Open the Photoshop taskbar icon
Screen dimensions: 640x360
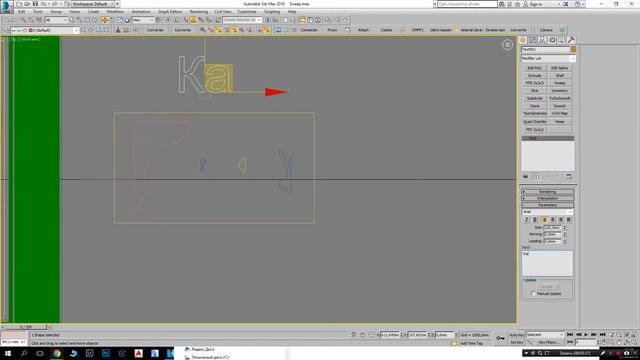click(106, 353)
